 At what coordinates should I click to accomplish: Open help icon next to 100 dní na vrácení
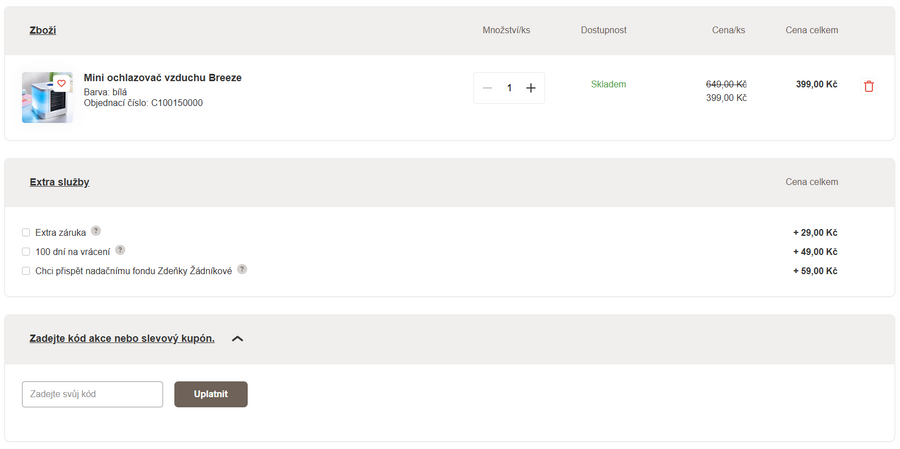[x=120, y=250]
